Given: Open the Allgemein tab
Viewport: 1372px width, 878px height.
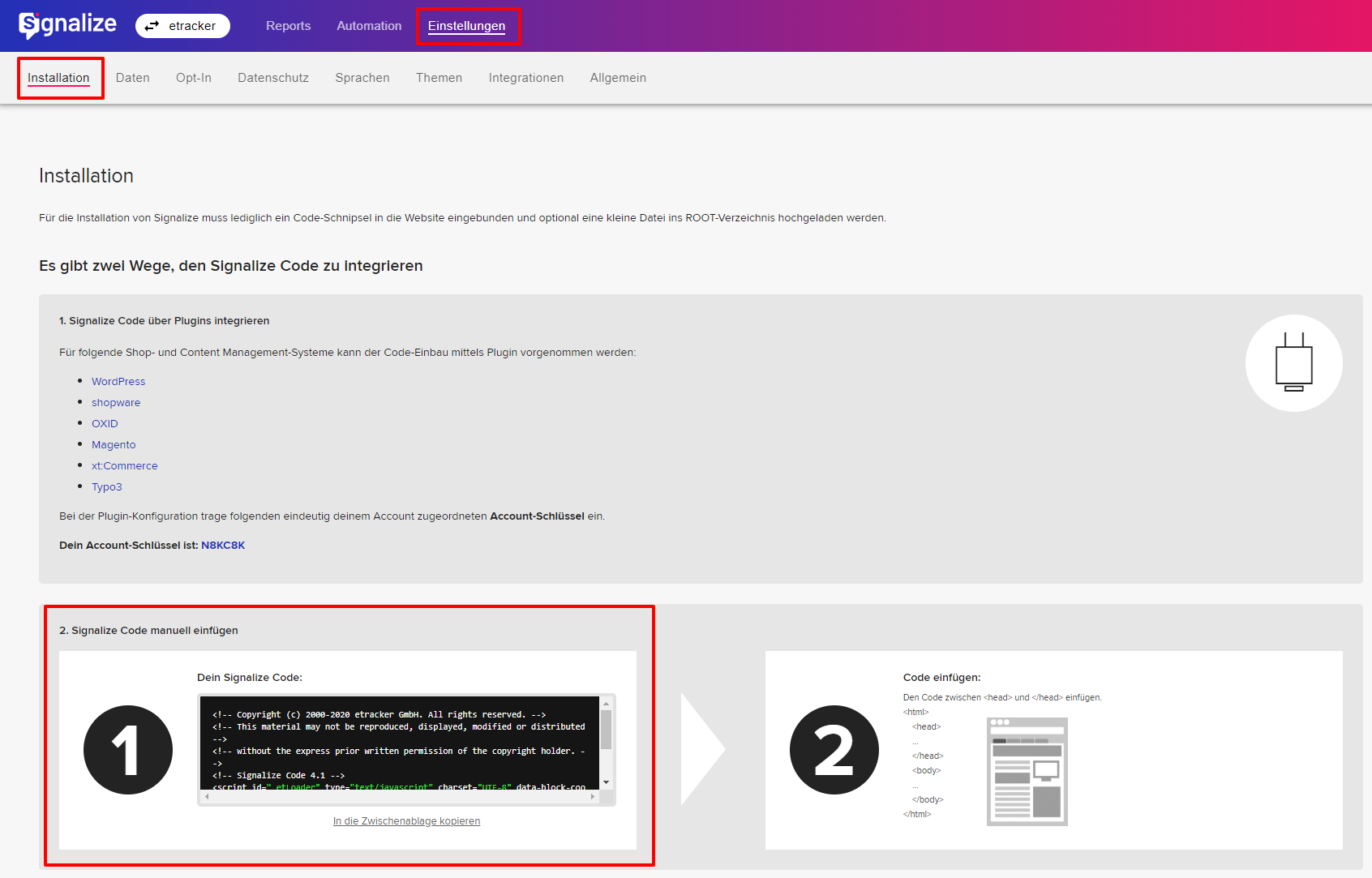Looking at the screenshot, I should tap(618, 78).
